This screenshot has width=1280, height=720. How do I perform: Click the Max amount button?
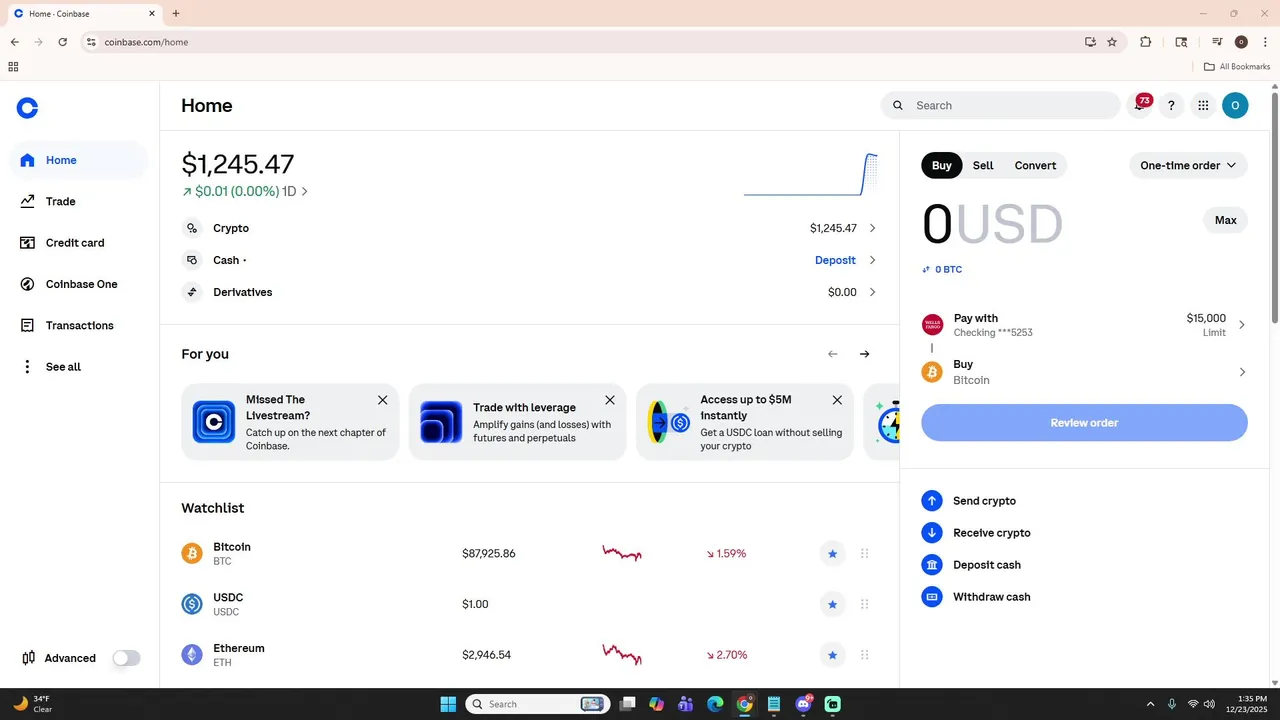[x=1225, y=220]
